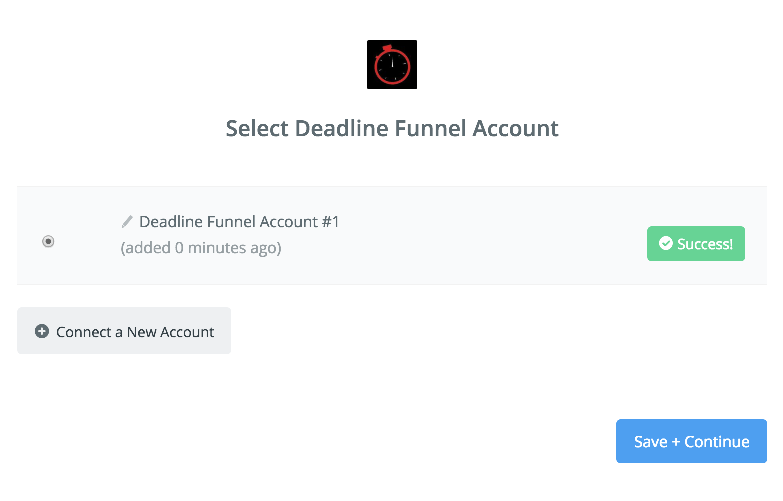This screenshot has width=783, height=501.
Task: Click the clock hand inside the stopwatch logo
Action: tap(392, 62)
